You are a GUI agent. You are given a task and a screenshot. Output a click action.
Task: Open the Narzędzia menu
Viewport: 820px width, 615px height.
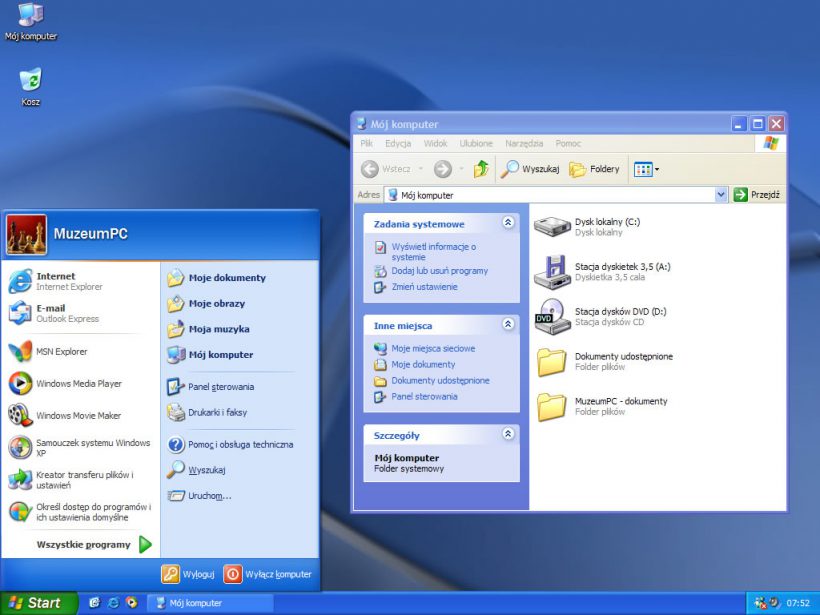(x=524, y=144)
